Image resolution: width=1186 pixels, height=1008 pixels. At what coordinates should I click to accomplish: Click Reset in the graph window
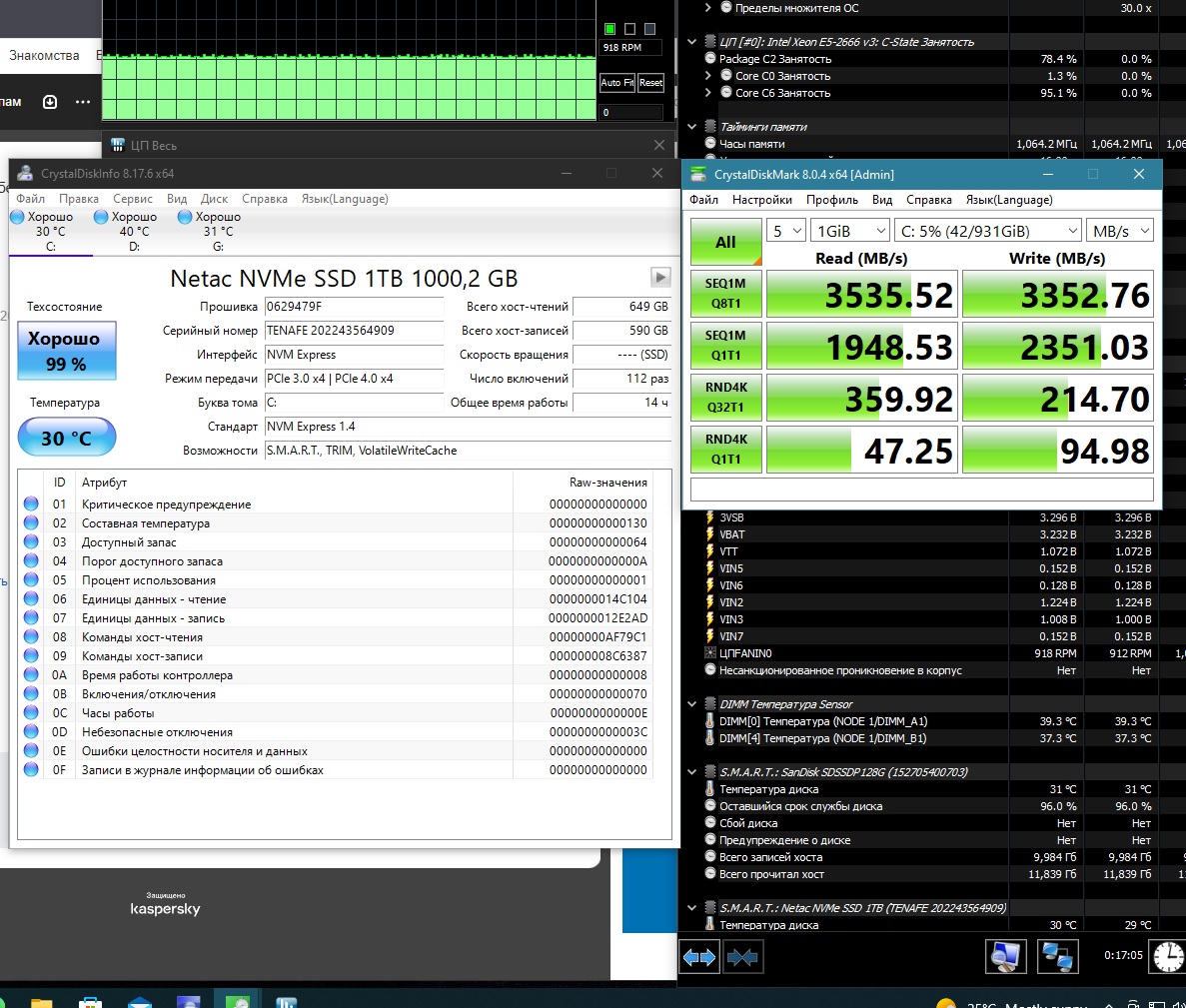coord(650,83)
